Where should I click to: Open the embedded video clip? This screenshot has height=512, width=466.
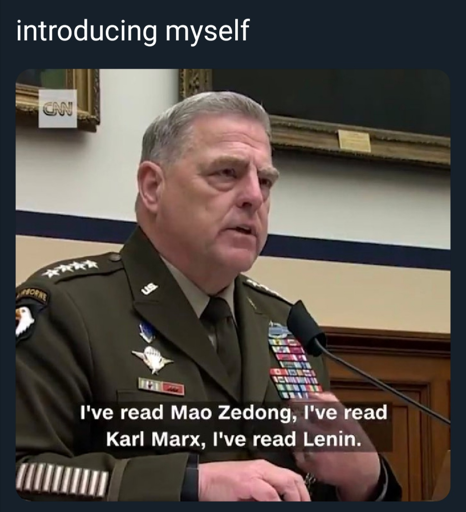(233, 285)
